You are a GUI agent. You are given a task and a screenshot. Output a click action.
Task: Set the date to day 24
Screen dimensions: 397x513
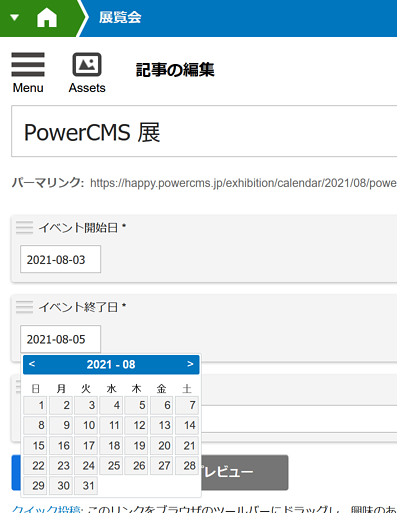click(x=86, y=466)
